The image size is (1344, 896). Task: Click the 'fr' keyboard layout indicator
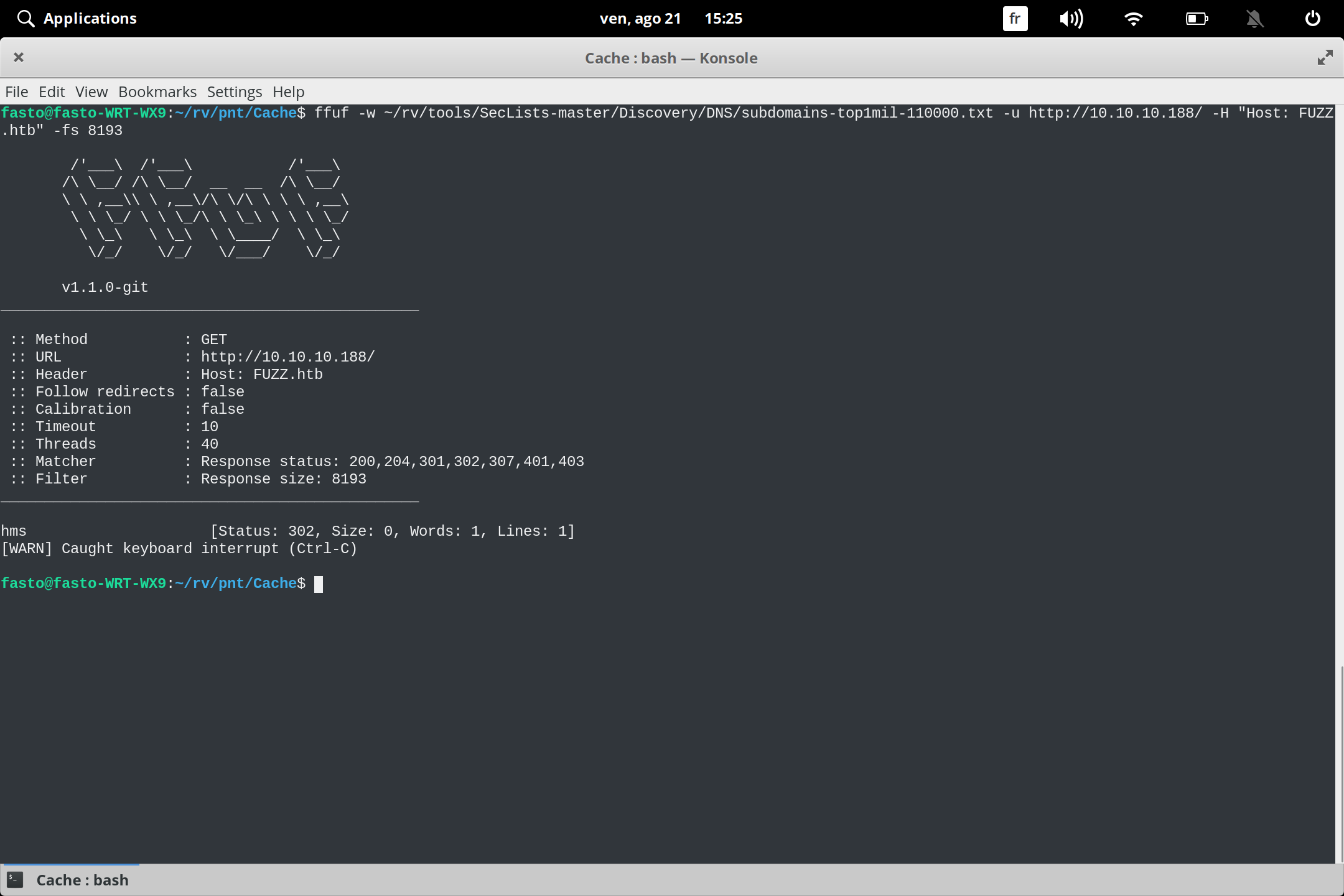tap(1014, 18)
